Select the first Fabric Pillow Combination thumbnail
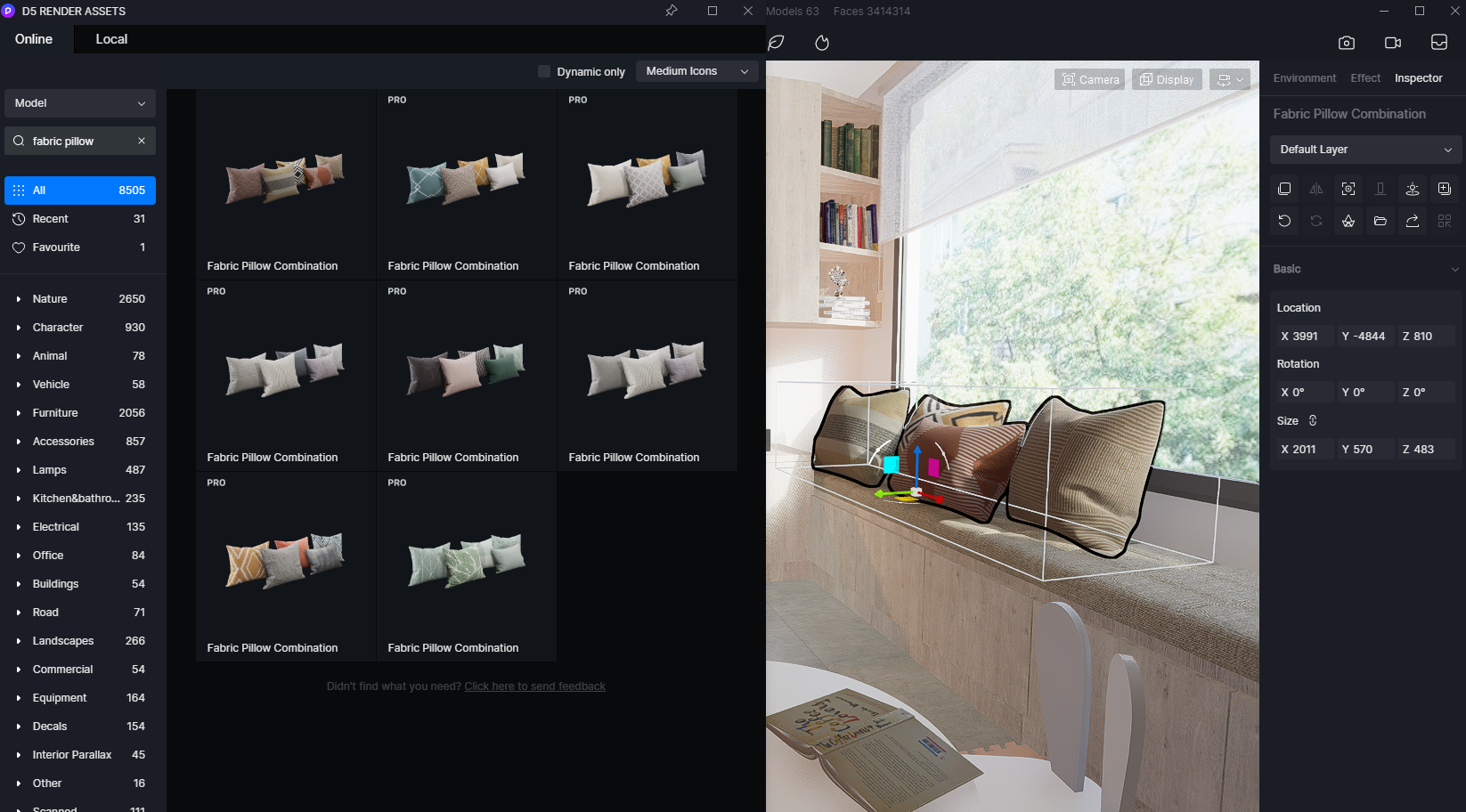The height and width of the screenshot is (812, 1466). point(286,184)
